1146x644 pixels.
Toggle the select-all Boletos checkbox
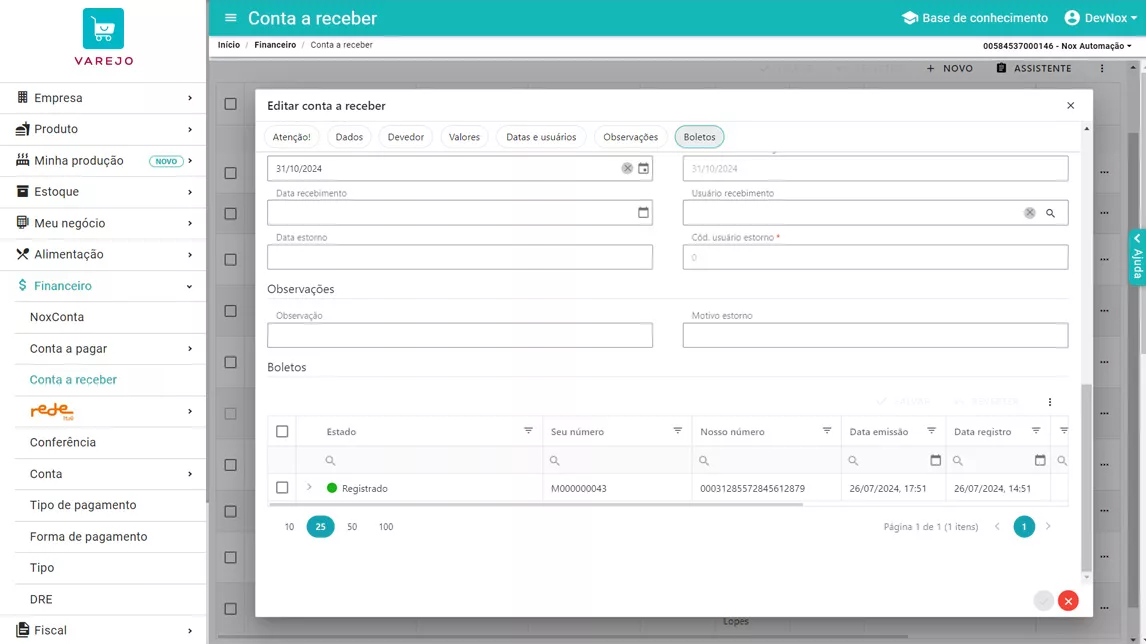click(x=282, y=431)
